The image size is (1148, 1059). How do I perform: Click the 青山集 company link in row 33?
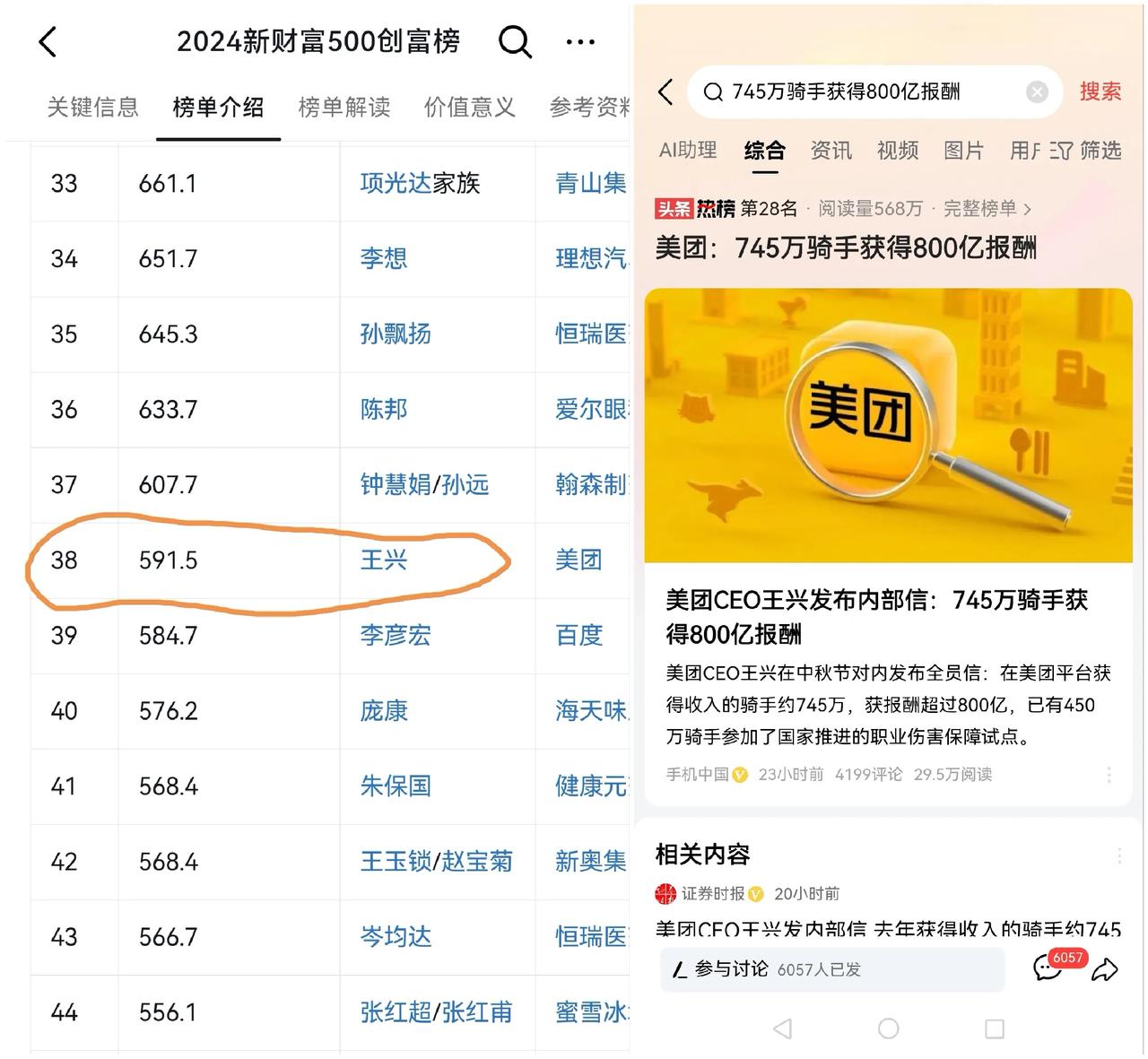(590, 184)
